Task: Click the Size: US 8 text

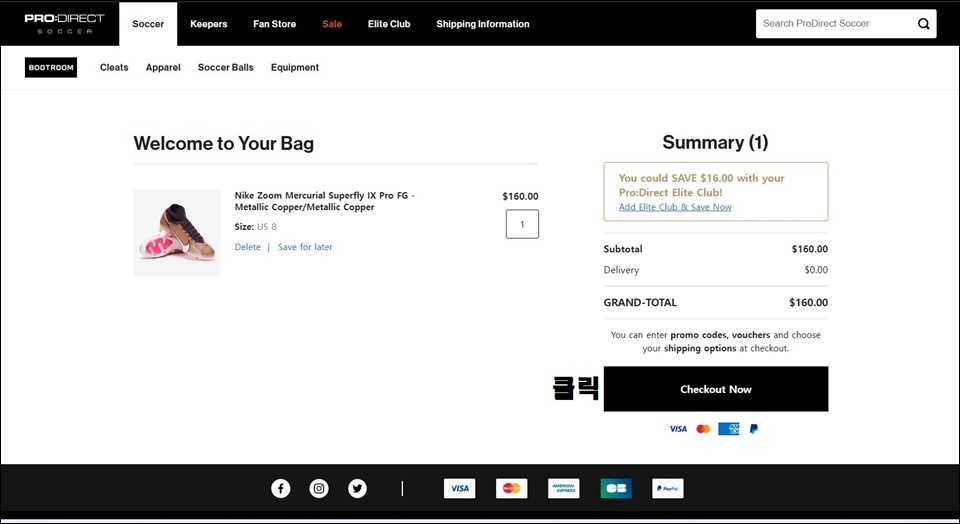Action: click(x=255, y=226)
